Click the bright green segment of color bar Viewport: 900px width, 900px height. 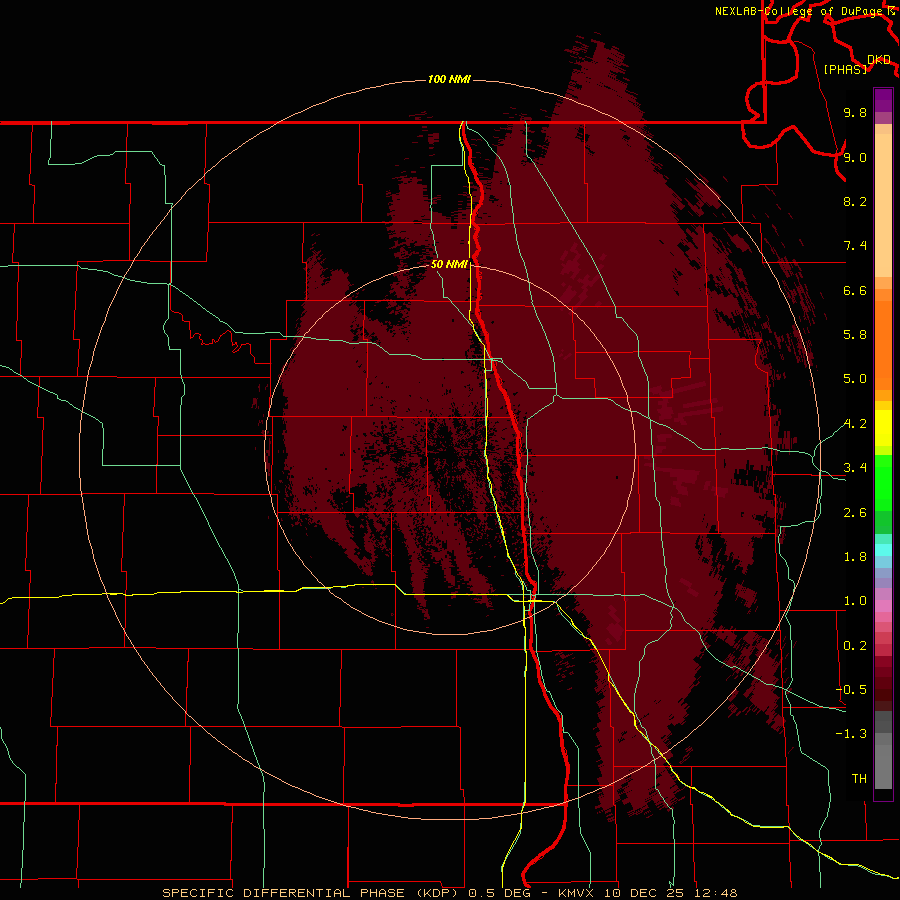(x=883, y=483)
